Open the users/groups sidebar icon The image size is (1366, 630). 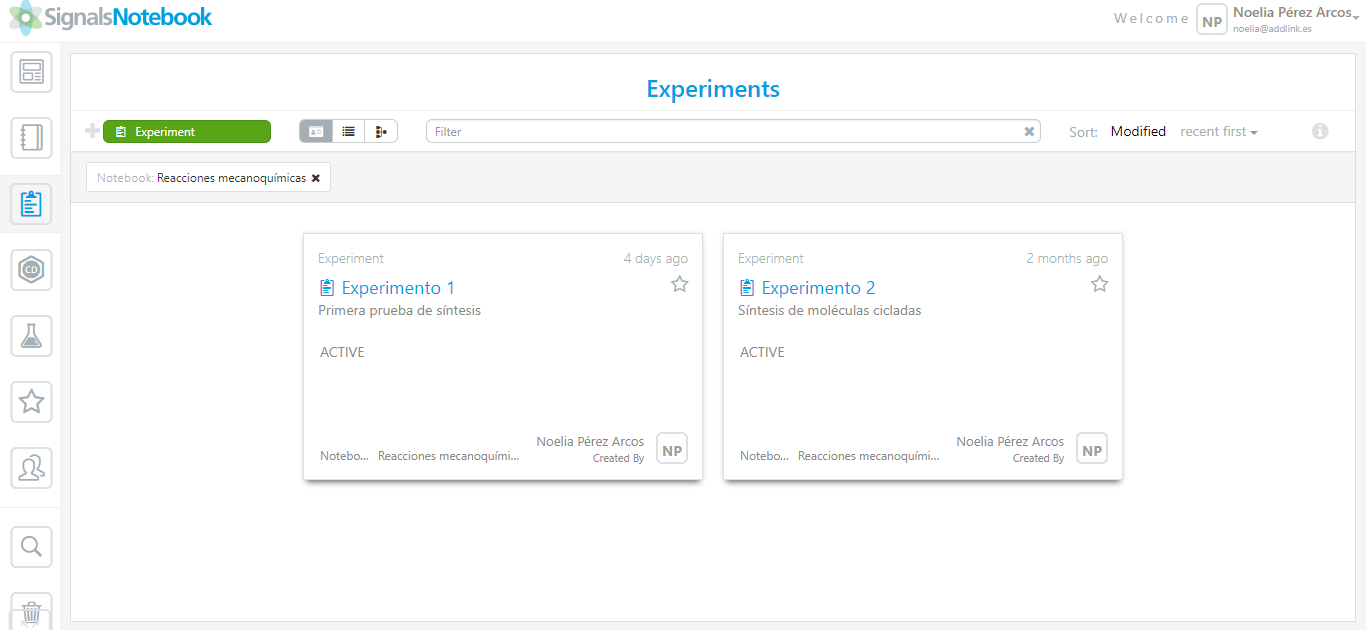click(31, 467)
